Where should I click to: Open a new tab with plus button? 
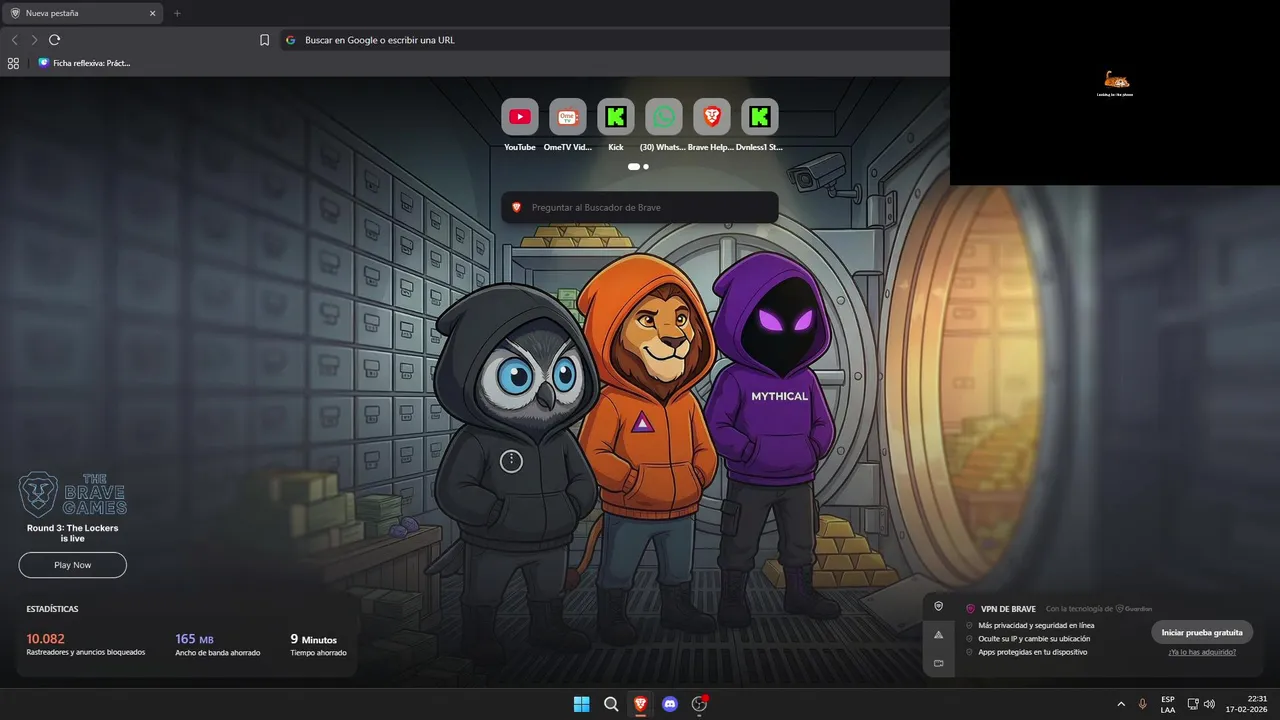pyautogui.click(x=177, y=13)
